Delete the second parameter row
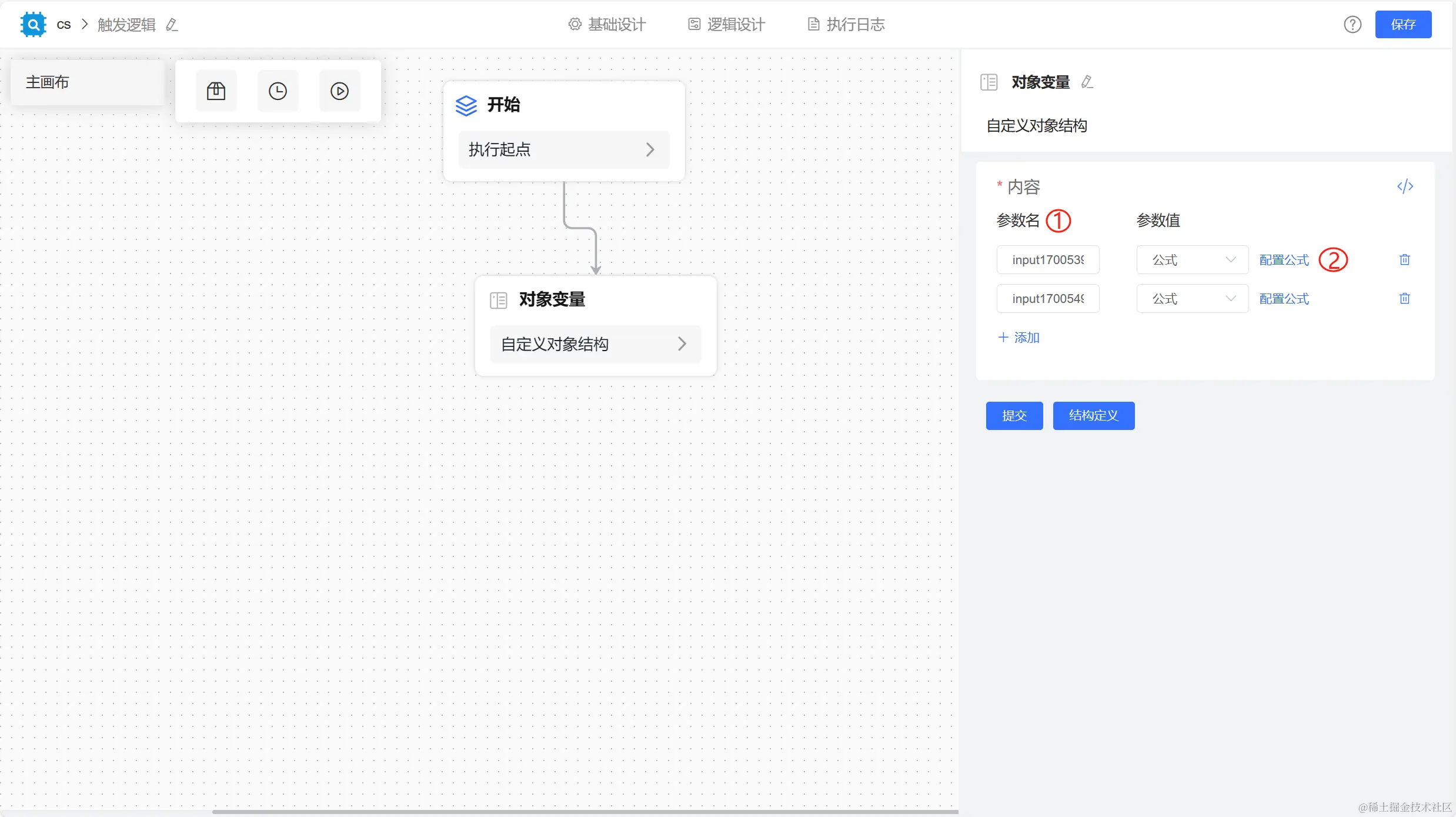This screenshot has width=1456, height=817. point(1404,298)
